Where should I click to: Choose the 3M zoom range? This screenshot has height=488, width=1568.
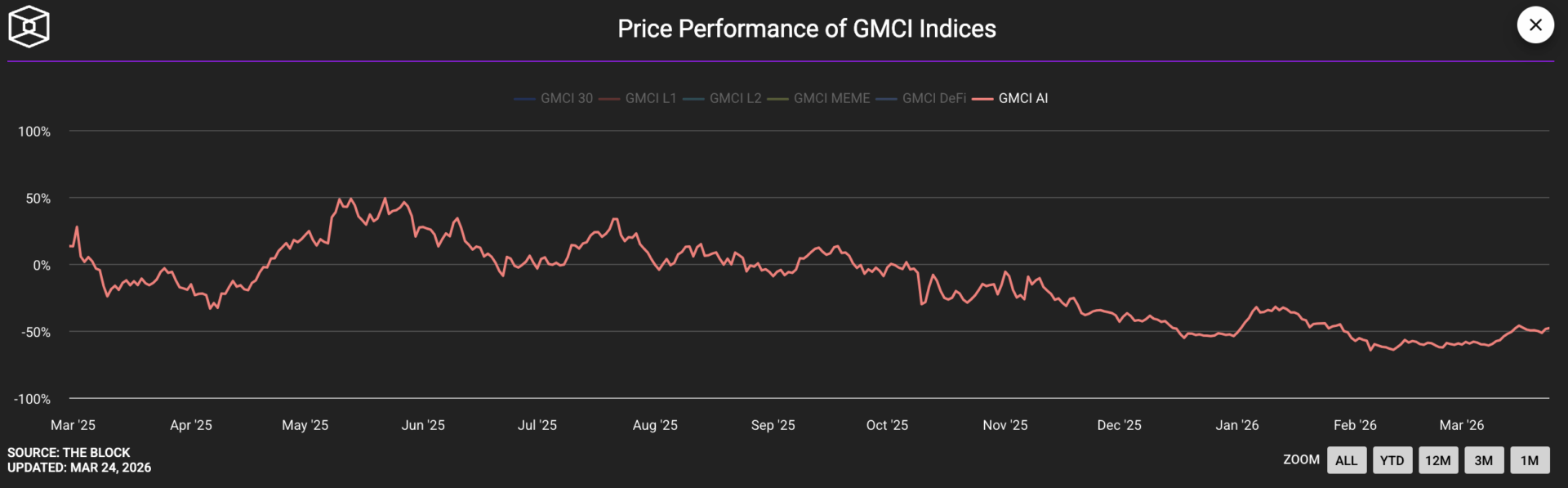(x=1483, y=460)
